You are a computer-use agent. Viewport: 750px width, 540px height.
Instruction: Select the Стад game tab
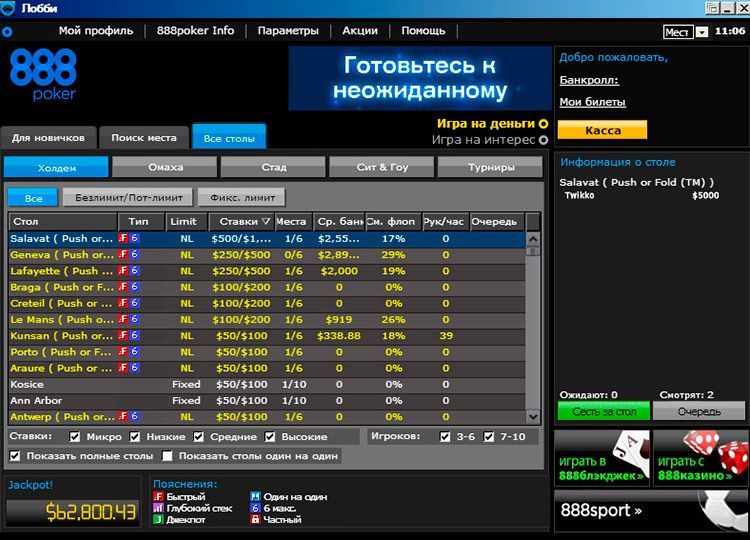point(273,167)
